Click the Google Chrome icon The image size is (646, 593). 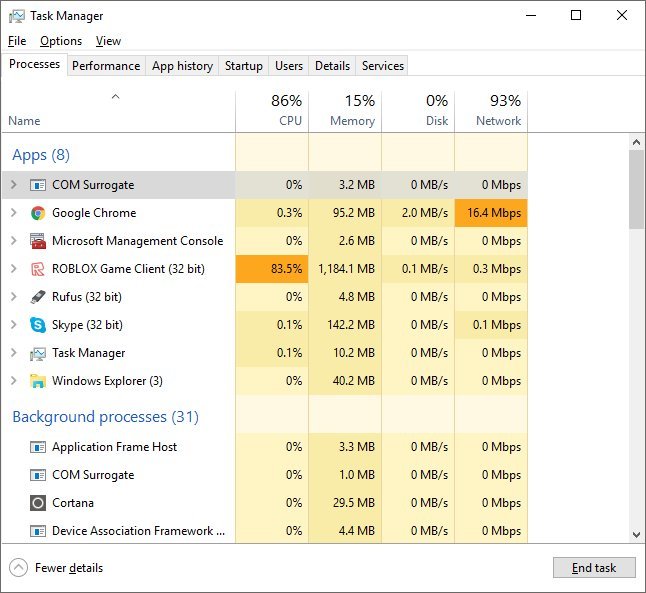[x=38, y=213]
